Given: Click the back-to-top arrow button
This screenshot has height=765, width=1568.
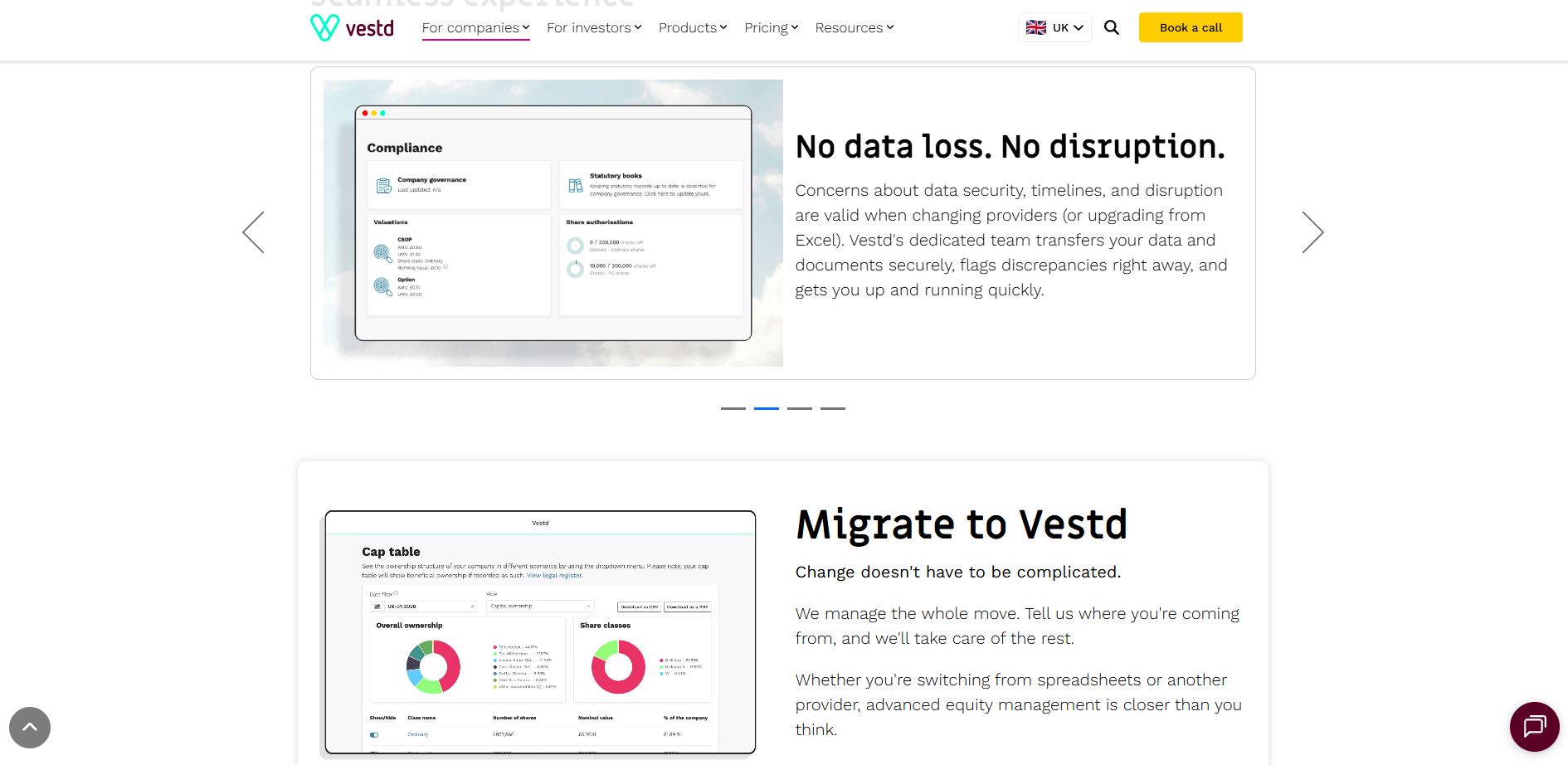Looking at the screenshot, I should 30,728.
